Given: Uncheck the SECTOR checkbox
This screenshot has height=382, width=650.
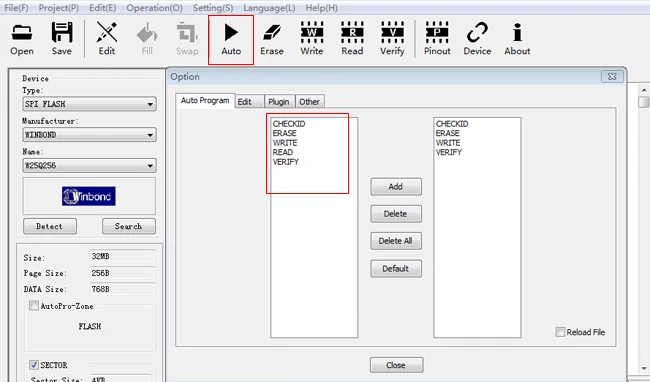Looking at the screenshot, I should click(x=34, y=365).
